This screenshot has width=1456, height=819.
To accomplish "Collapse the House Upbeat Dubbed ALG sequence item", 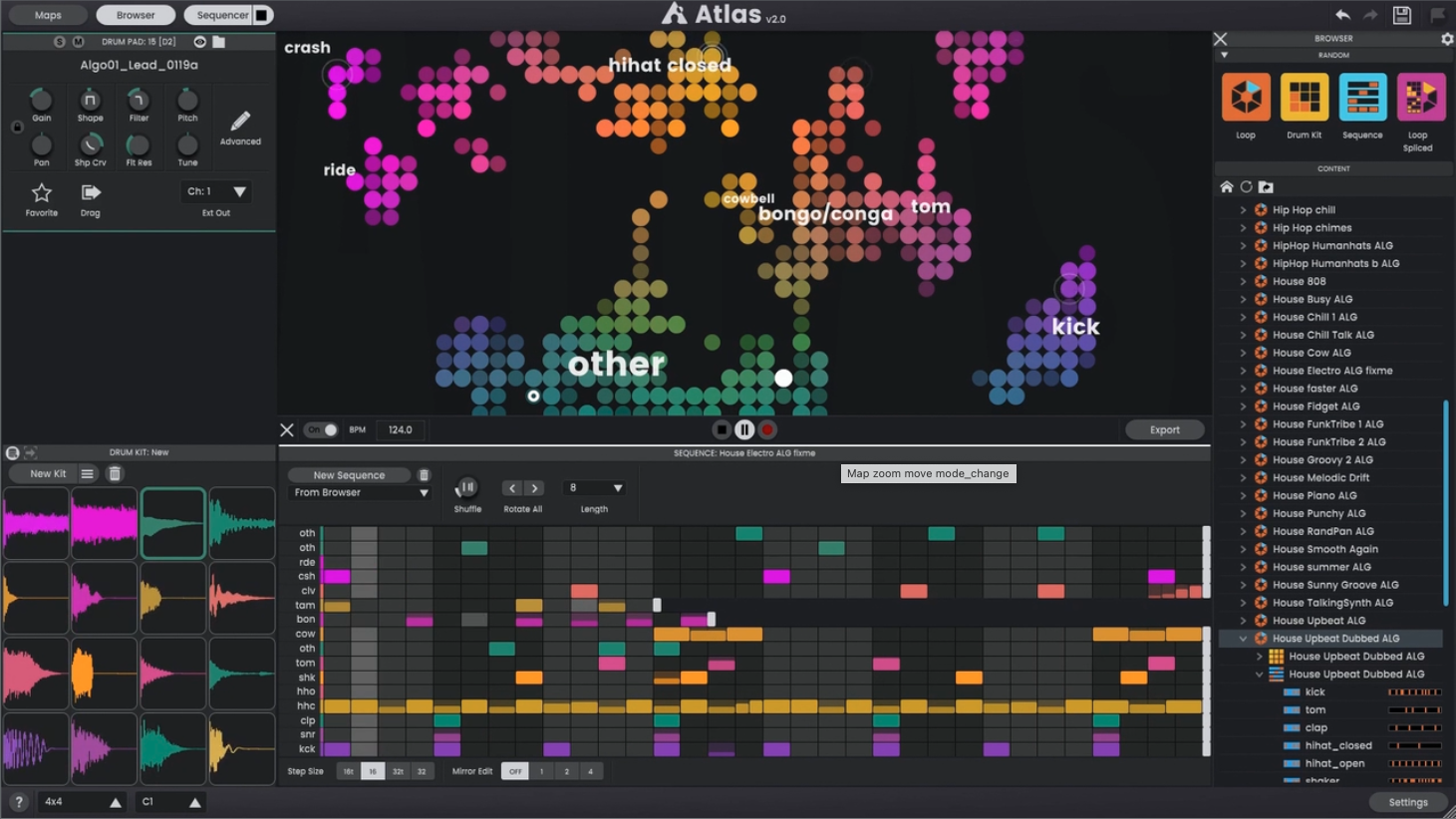I will click(x=1259, y=675).
